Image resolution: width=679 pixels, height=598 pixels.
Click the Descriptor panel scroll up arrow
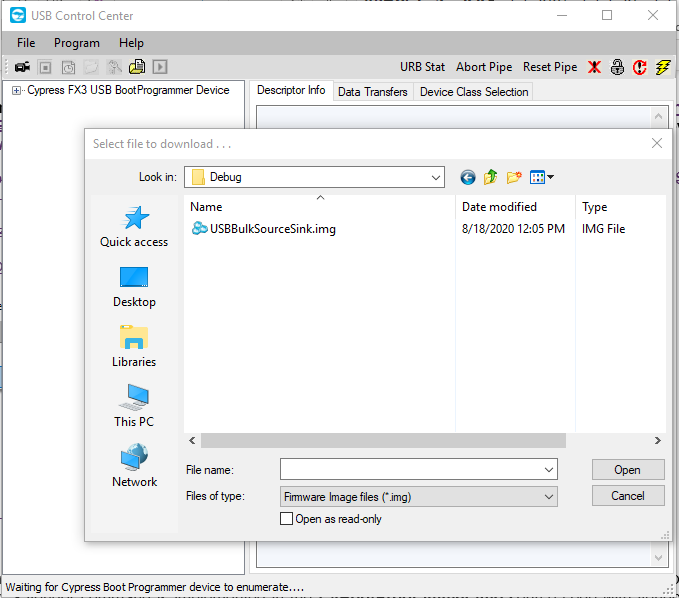coord(658,116)
